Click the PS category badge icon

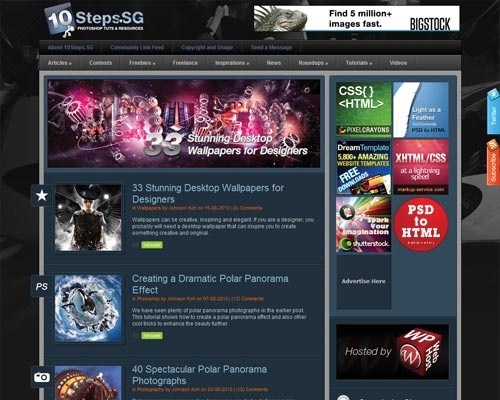pyautogui.click(x=42, y=286)
